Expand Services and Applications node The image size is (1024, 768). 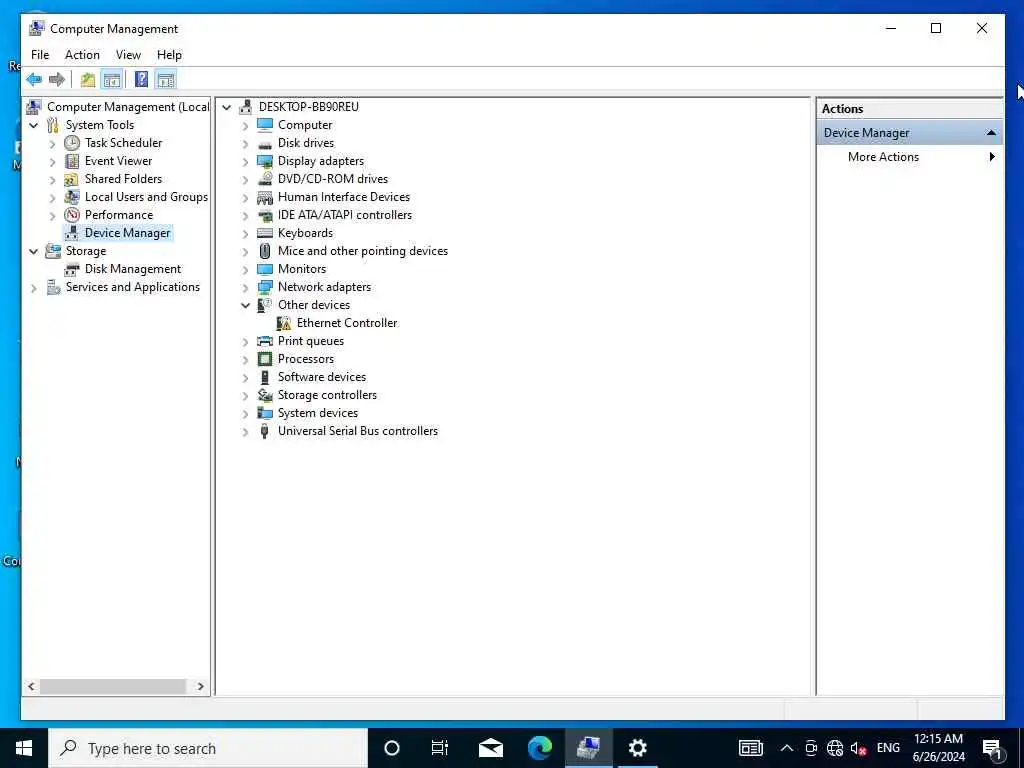[x=34, y=287]
